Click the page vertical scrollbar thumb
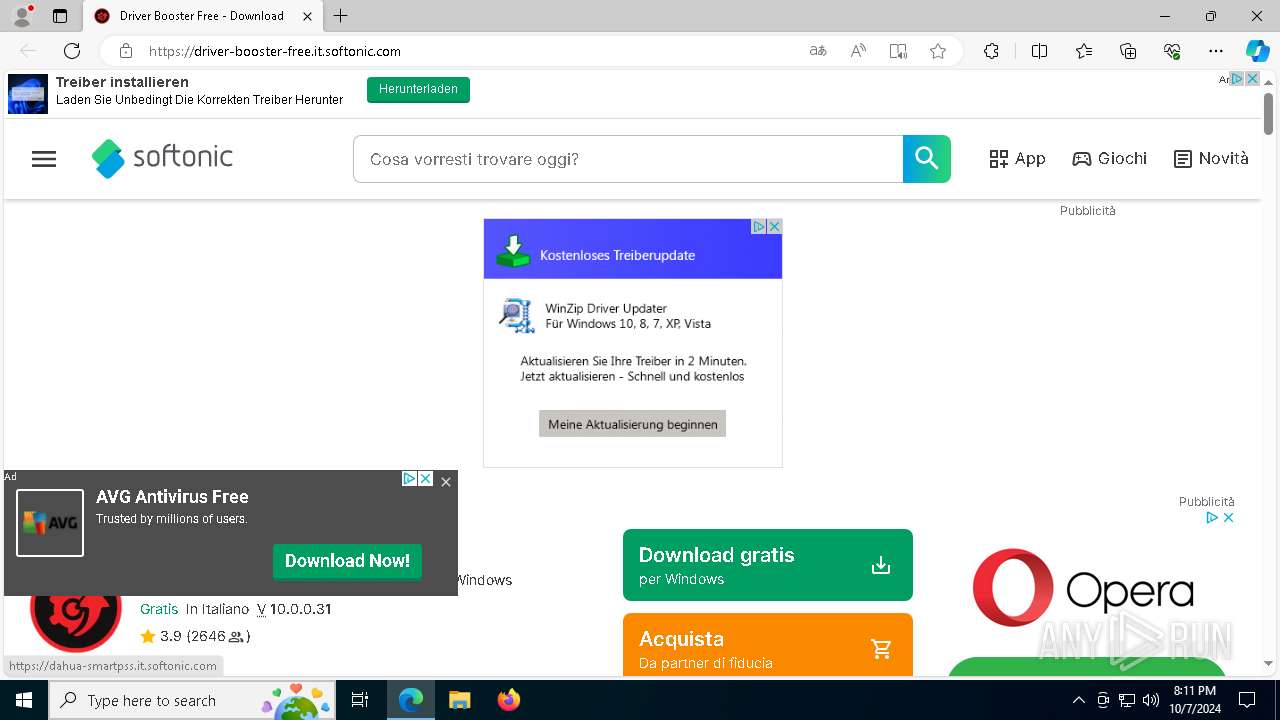1280x720 pixels. click(1268, 114)
